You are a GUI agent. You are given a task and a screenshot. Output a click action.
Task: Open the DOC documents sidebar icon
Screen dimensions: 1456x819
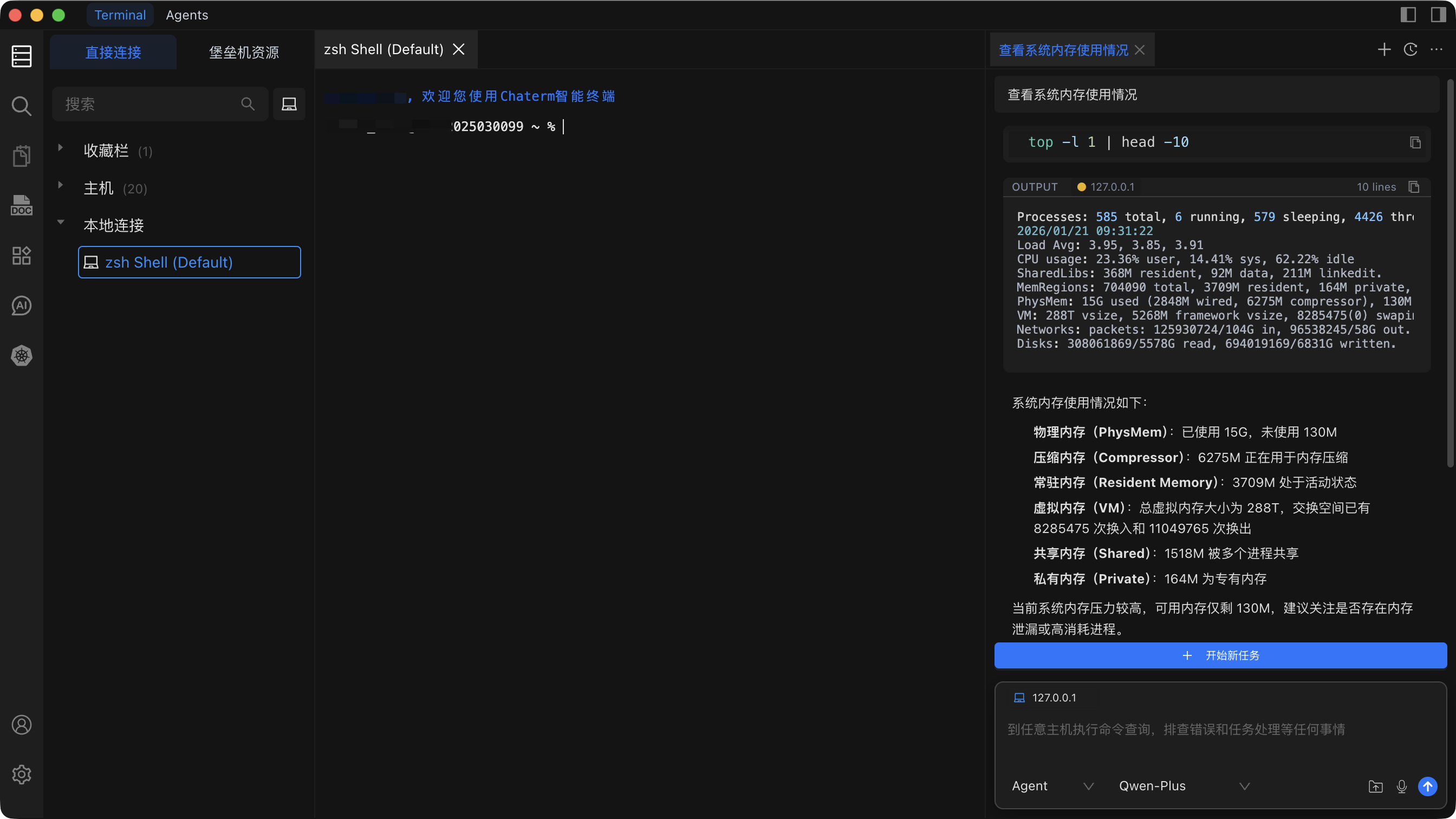coord(22,206)
